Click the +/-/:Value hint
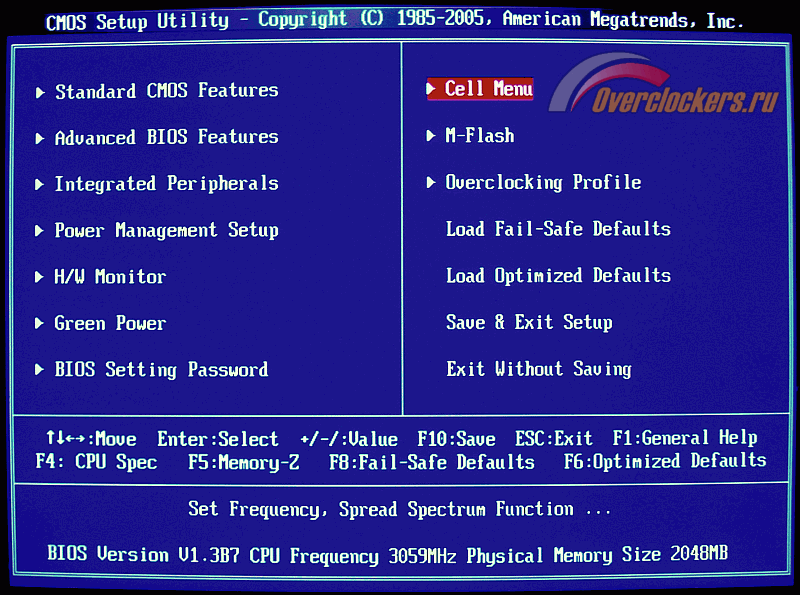 coord(349,439)
